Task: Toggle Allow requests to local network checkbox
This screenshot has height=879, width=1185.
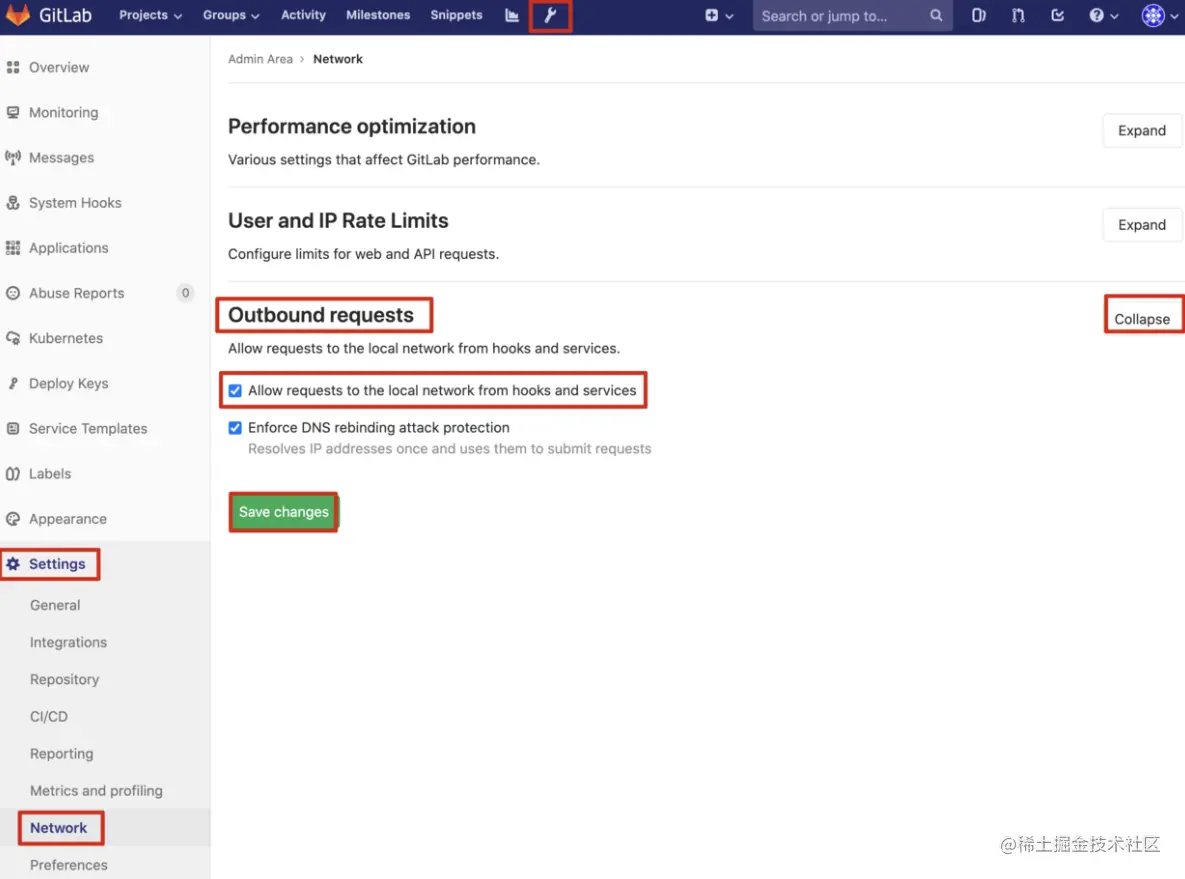Action: point(235,391)
